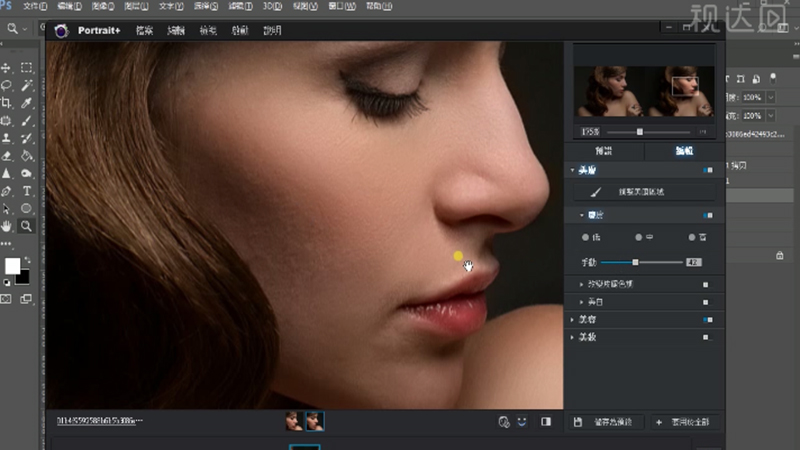Reset default foreground and background colors
The height and width of the screenshot is (450, 800).
tap(7, 282)
